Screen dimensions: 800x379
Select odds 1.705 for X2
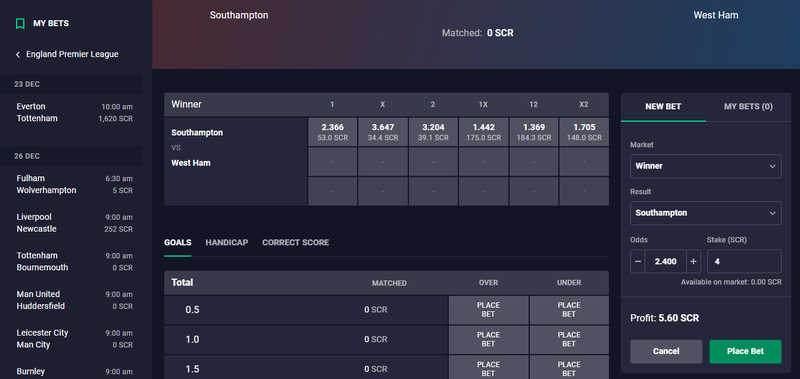[x=584, y=132]
